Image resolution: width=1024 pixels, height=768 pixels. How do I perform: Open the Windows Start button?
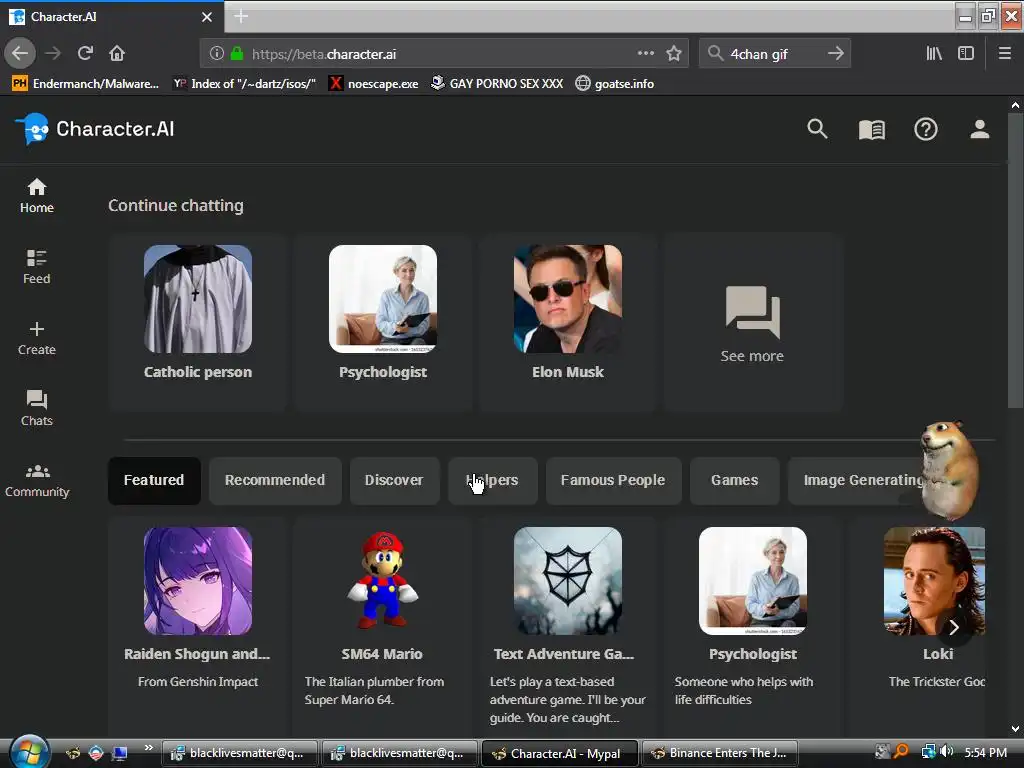coord(29,752)
